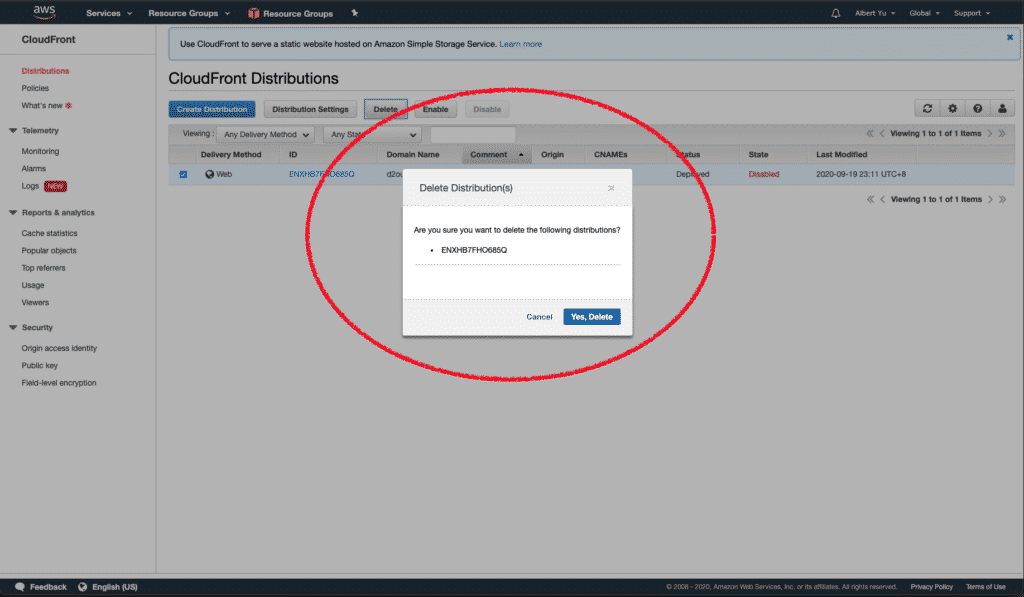1024x597 pixels.
Task: Open Policies in the sidebar
Action: click(35, 88)
